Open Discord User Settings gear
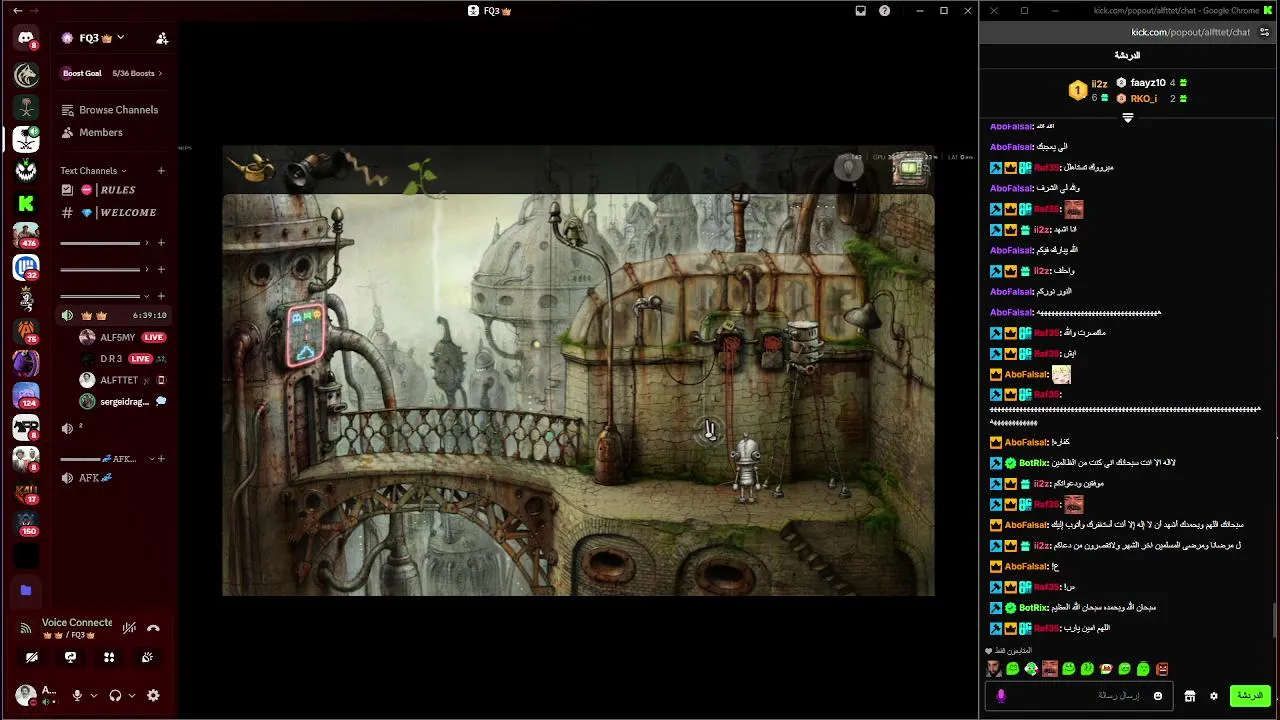The height and width of the screenshot is (720, 1280). pos(153,695)
